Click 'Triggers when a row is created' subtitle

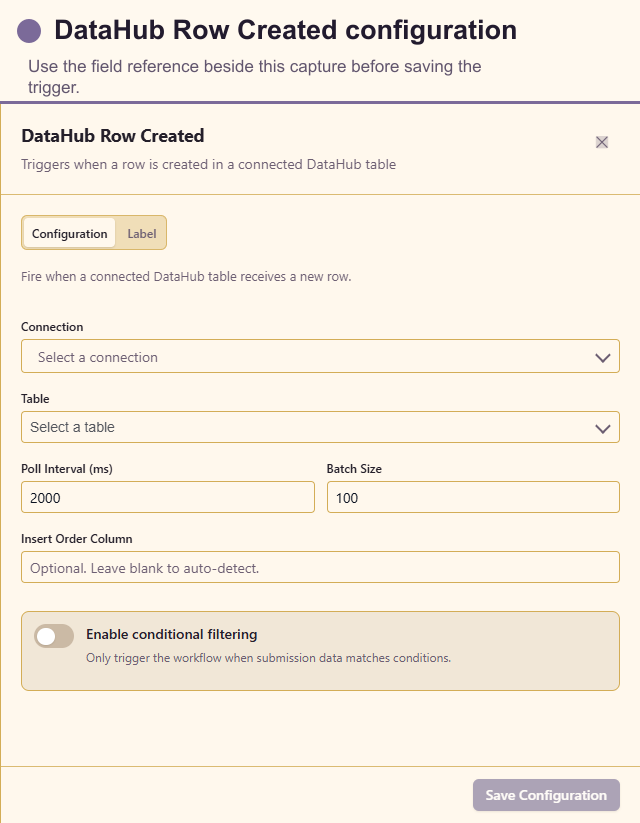tap(208, 164)
